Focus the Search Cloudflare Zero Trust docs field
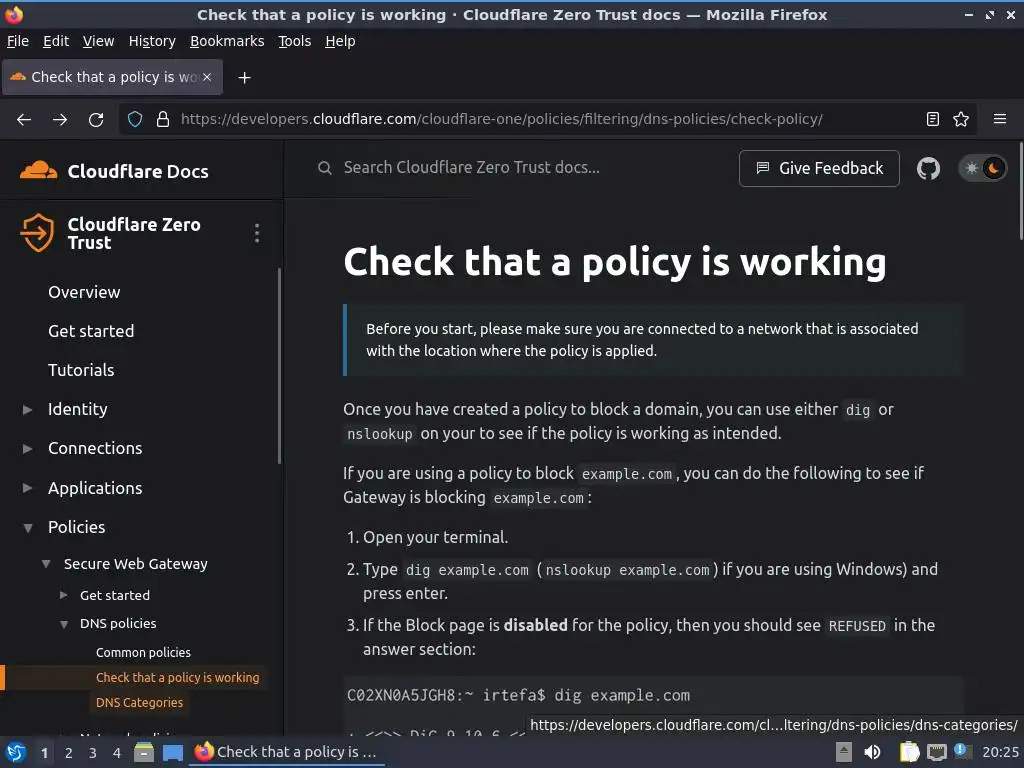The height and width of the screenshot is (768, 1024). (472, 168)
